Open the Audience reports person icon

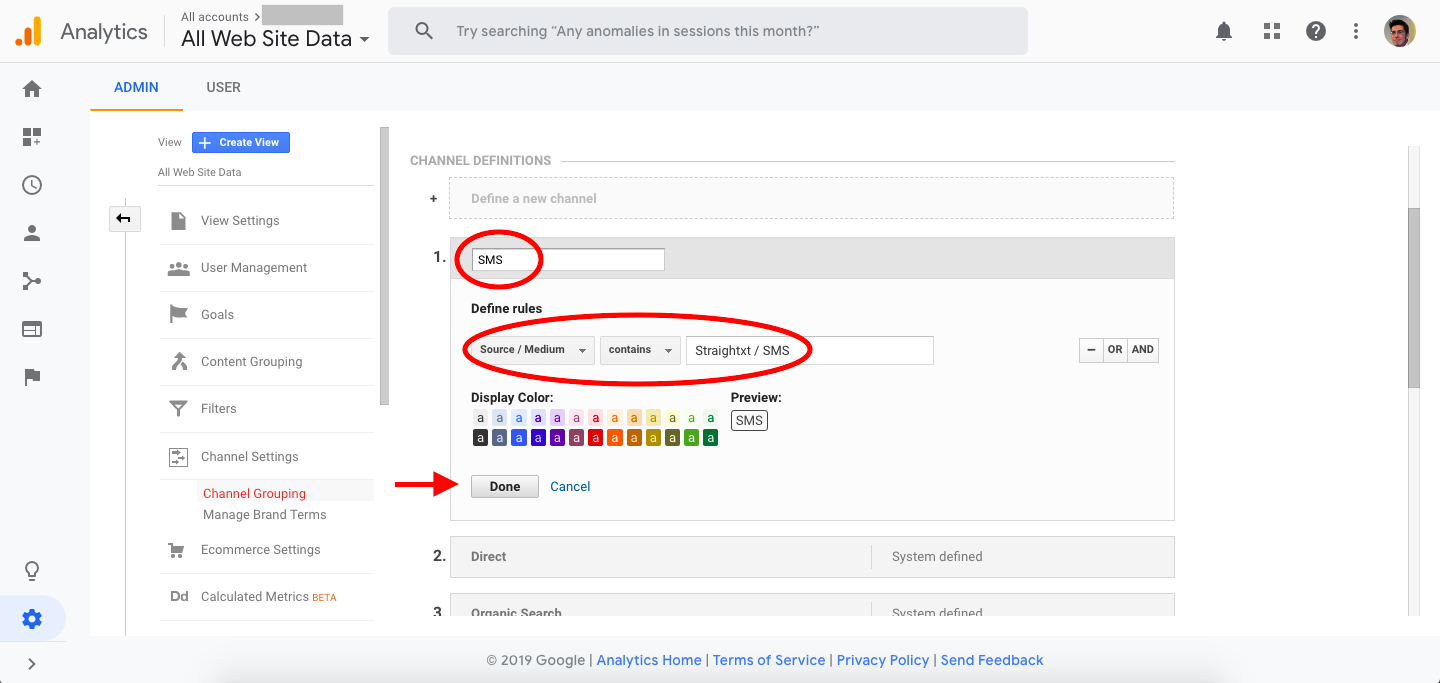[31, 232]
